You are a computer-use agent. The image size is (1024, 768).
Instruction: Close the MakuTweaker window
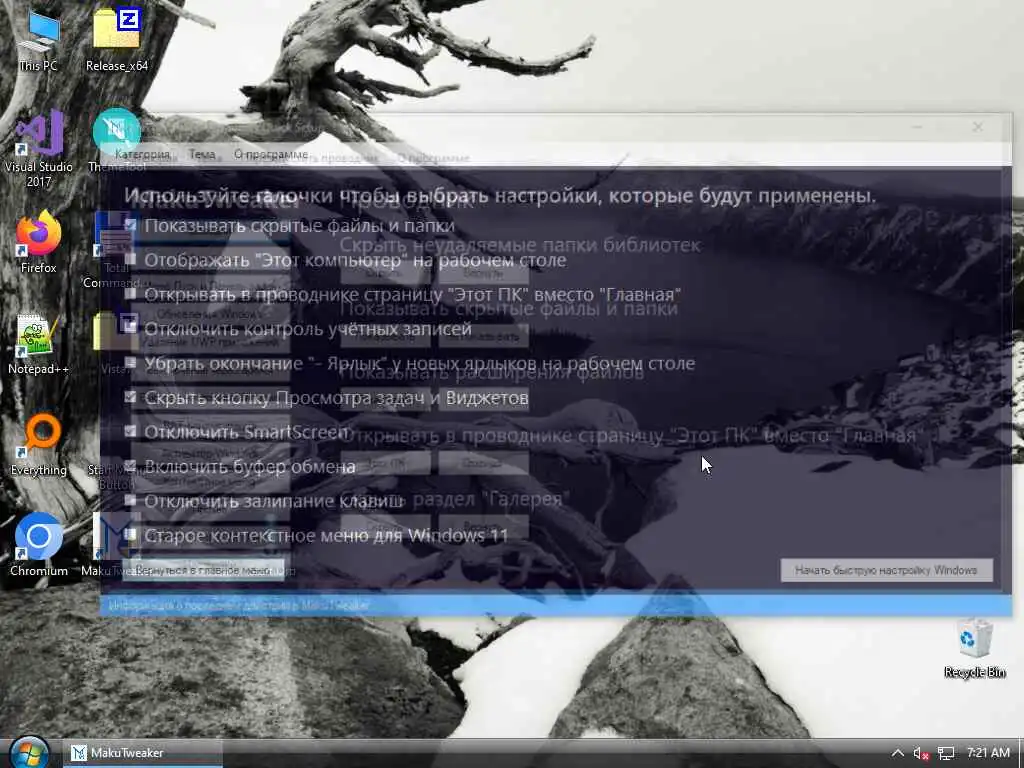(978, 127)
